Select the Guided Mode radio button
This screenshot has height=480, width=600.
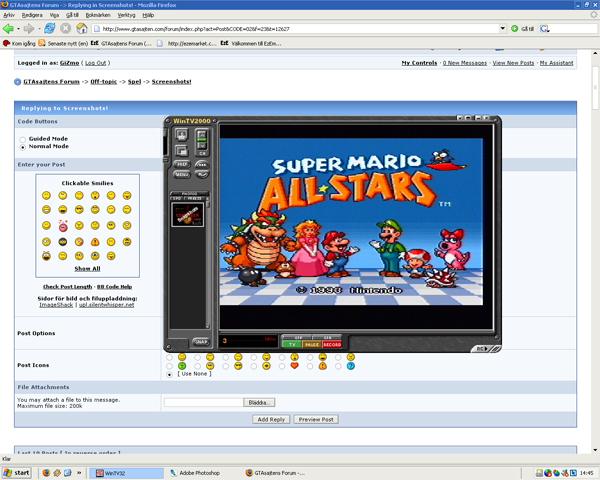(23, 138)
